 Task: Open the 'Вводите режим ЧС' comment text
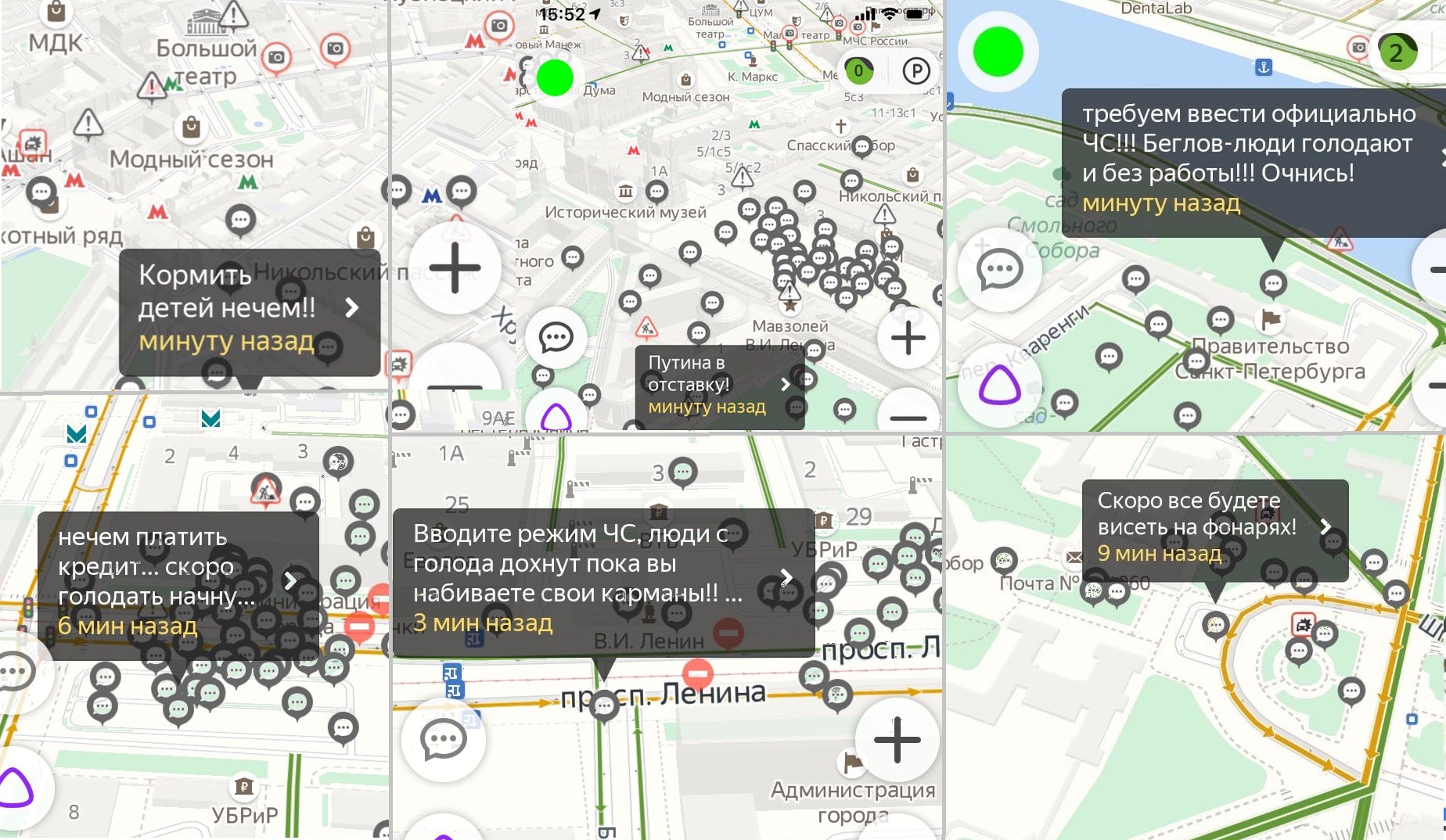pos(577,578)
